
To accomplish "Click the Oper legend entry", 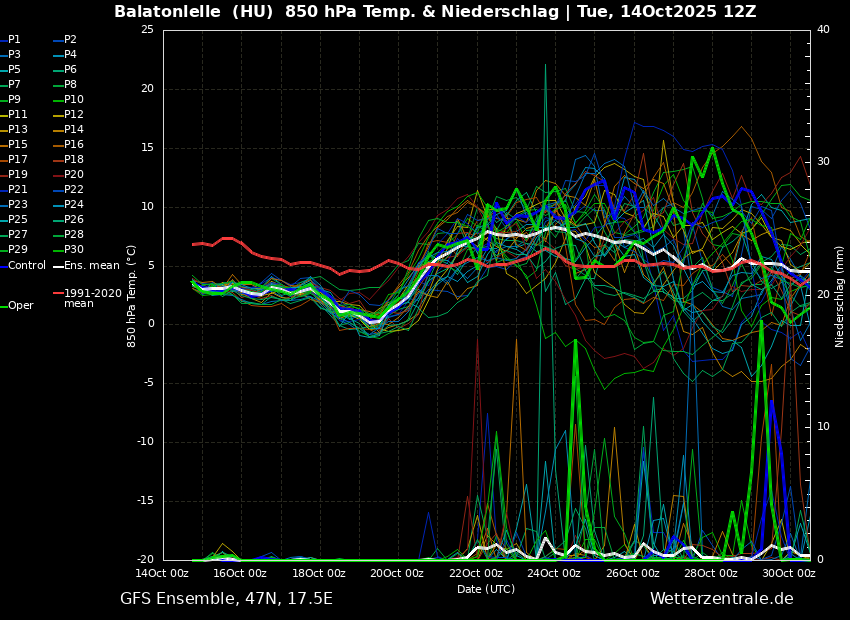I will pyautogui.click(x=21, y=306).
